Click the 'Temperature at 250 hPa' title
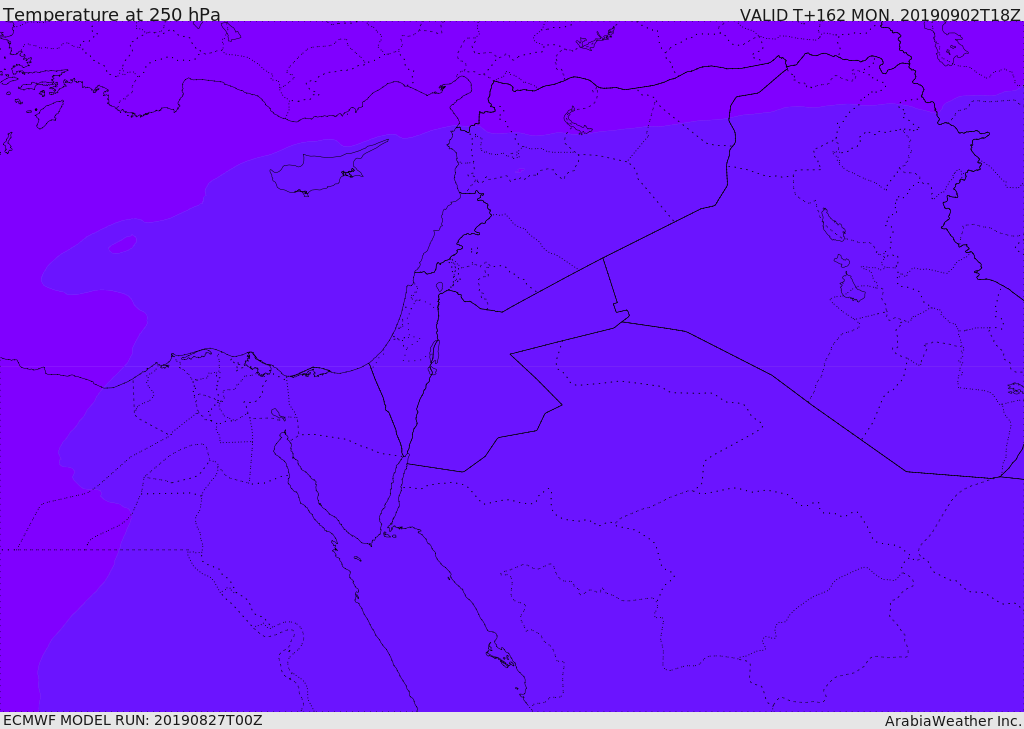The image size is (1024, 729). [x=112, y=14]
